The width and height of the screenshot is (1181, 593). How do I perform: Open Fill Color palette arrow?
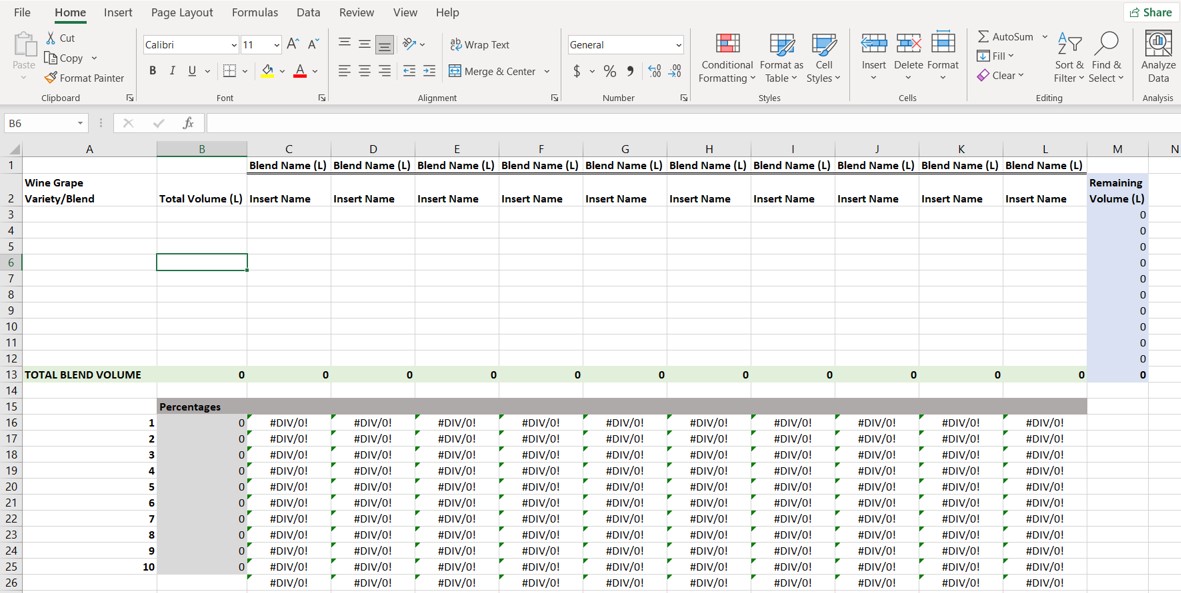click(282, 72)
